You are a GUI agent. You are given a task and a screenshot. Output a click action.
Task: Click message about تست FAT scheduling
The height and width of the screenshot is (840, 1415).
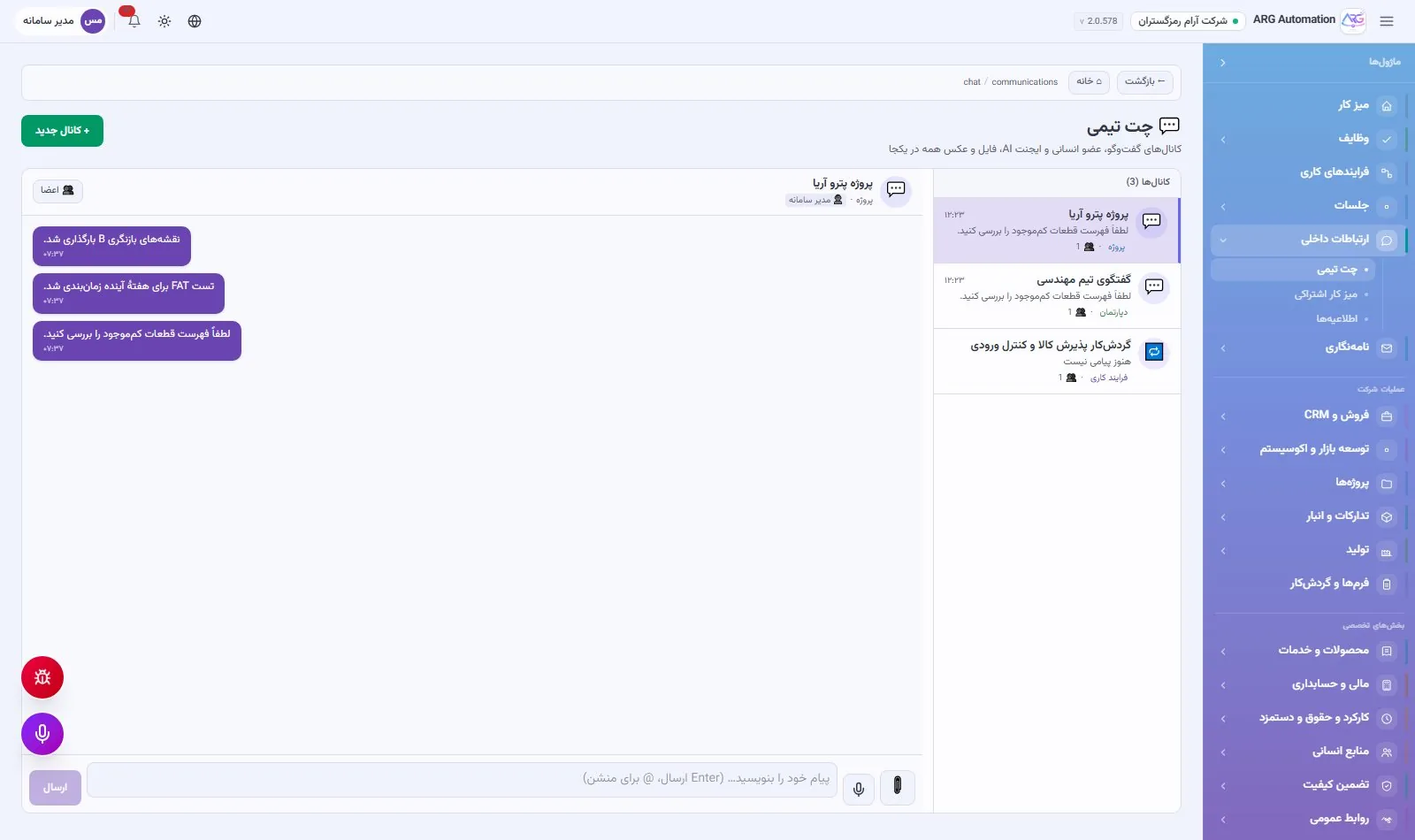click(x=128, y=293)
